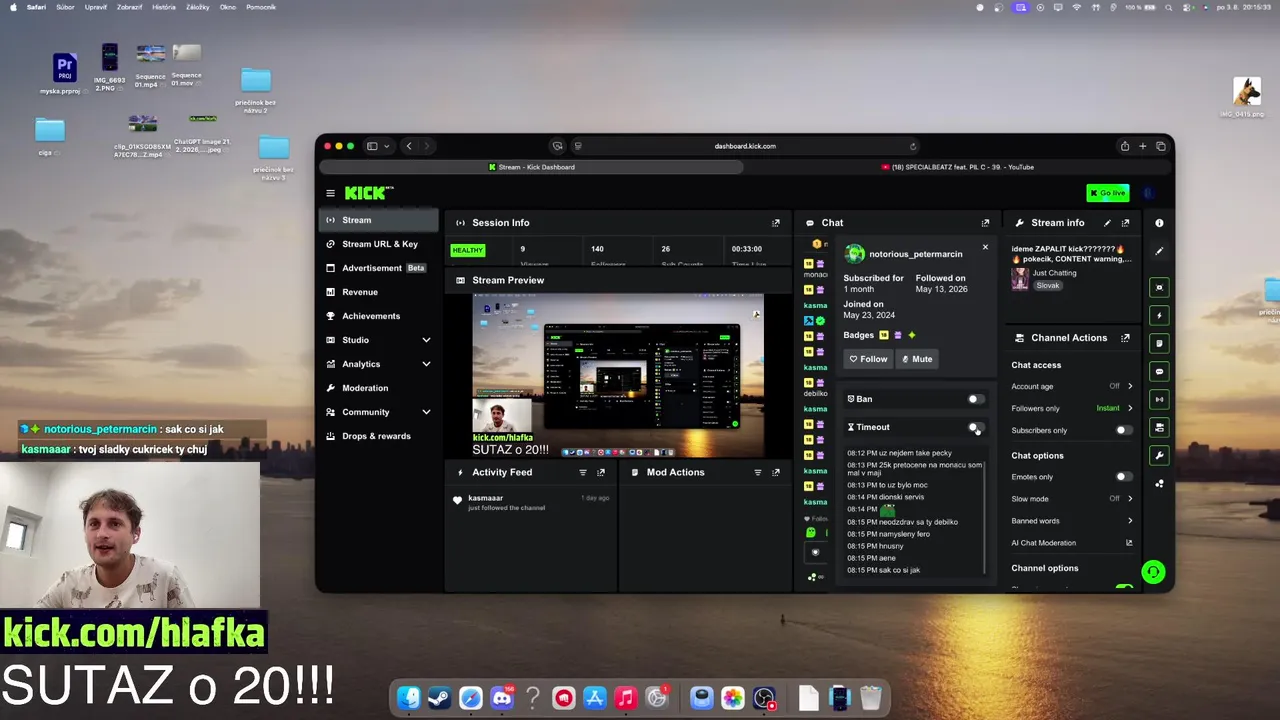The height and width of the screenshot is (720, 1280).
Task: Click the Safari share icon
Action: pos(1125,146)
